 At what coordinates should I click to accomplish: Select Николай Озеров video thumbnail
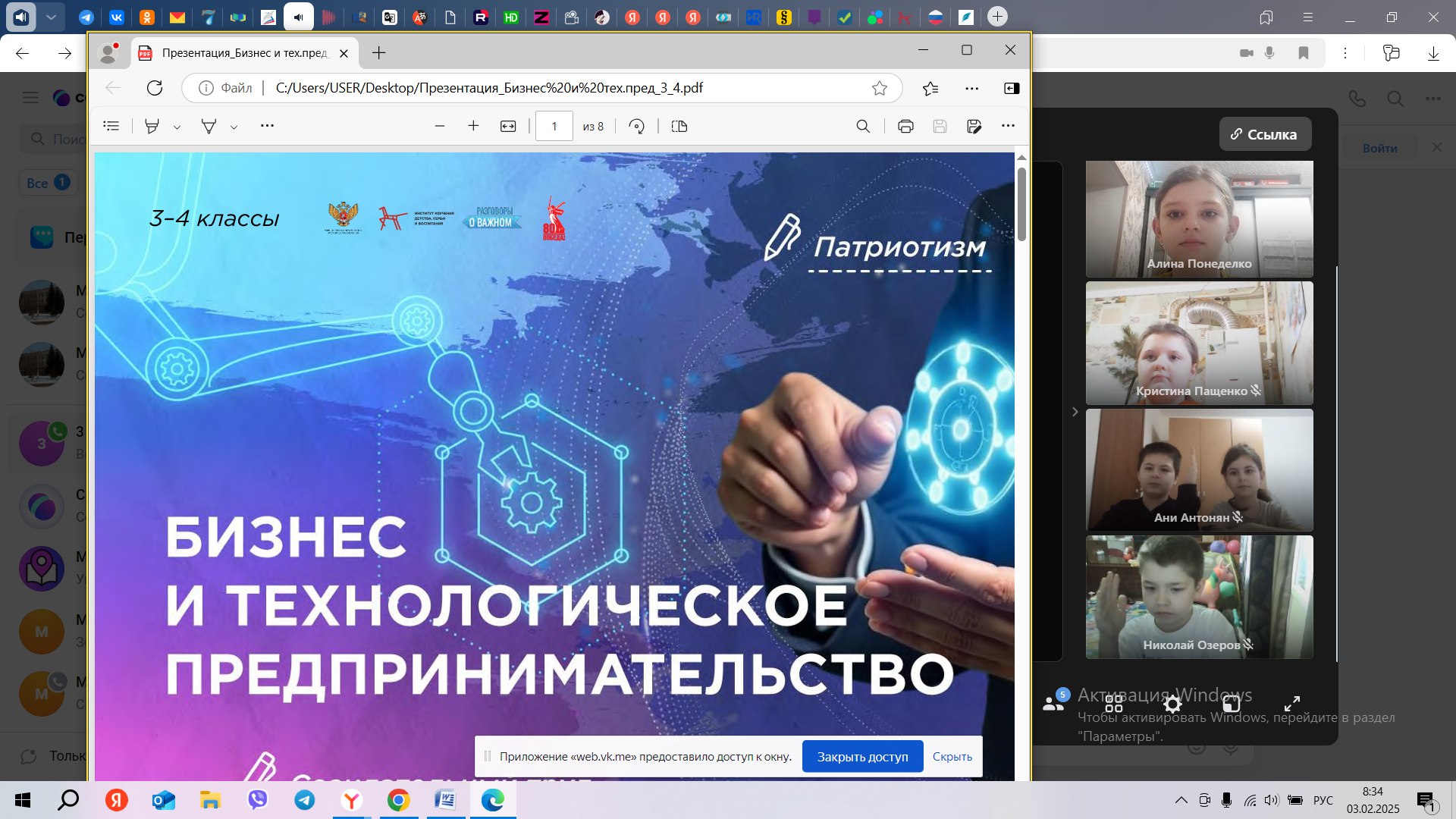point(1199,597)
